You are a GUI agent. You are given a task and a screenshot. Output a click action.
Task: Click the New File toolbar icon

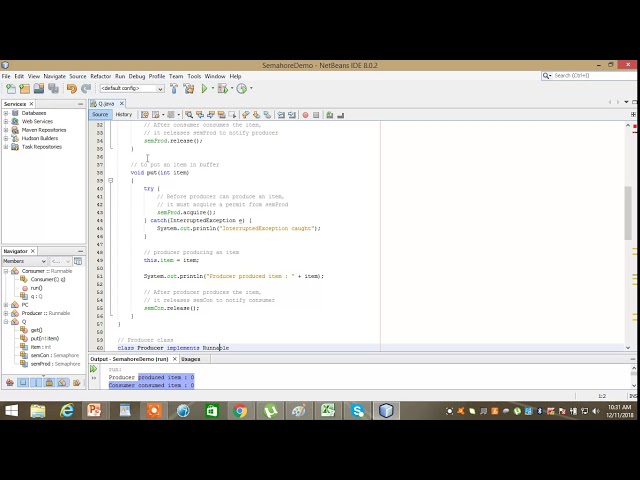pos(11,89)
